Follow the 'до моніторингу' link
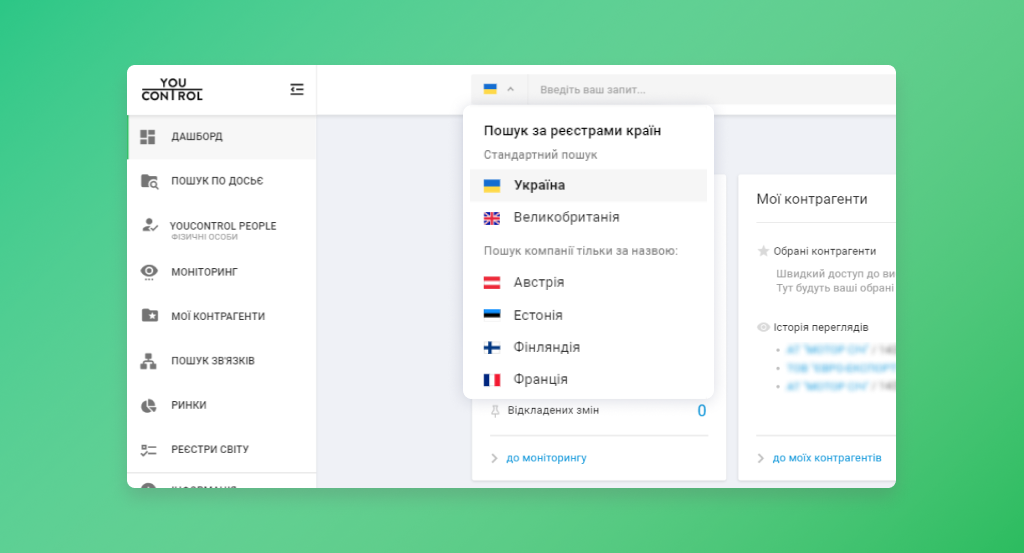The image size is (1024, 553). [546, 458]
